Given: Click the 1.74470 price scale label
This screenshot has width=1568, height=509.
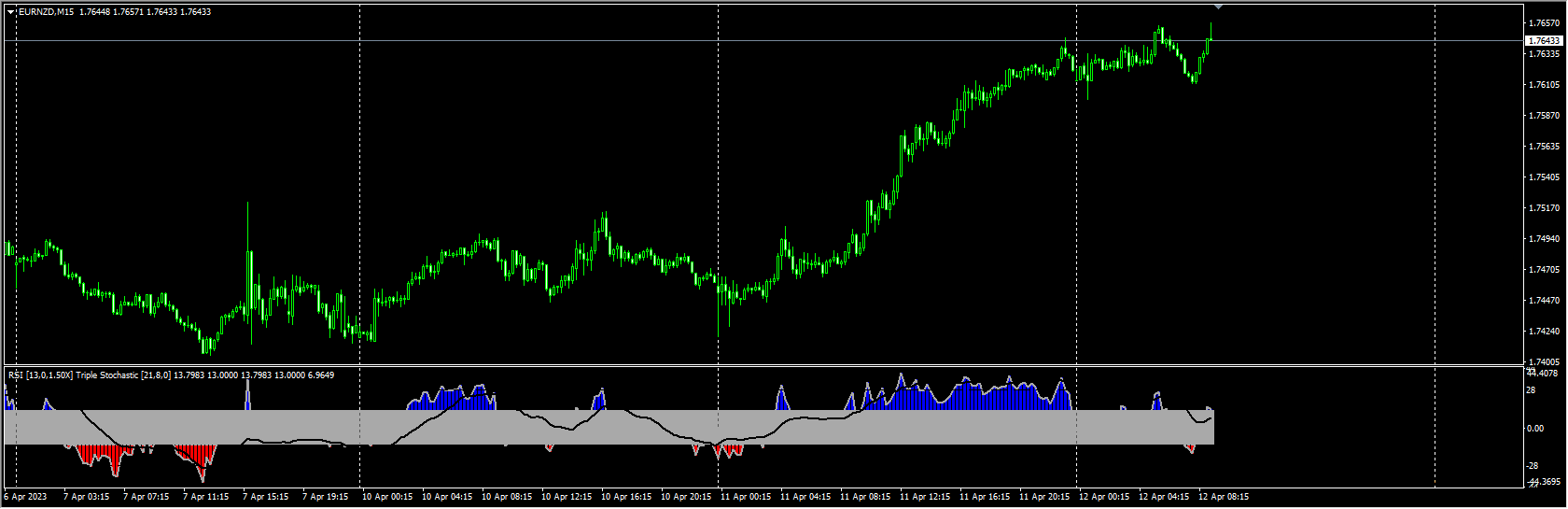Looking at the screenshot, I should click(1545, 301).
